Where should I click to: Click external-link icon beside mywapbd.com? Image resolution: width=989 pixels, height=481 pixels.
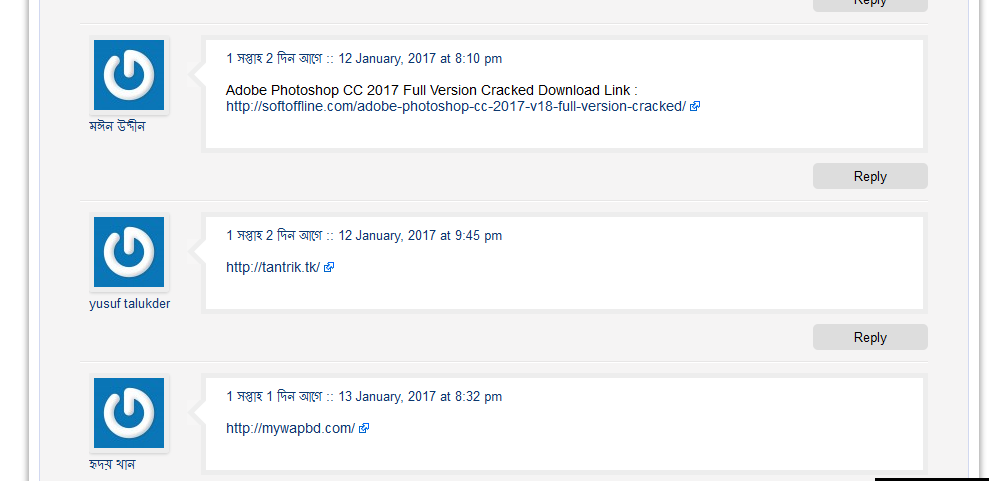pos(364,429)
